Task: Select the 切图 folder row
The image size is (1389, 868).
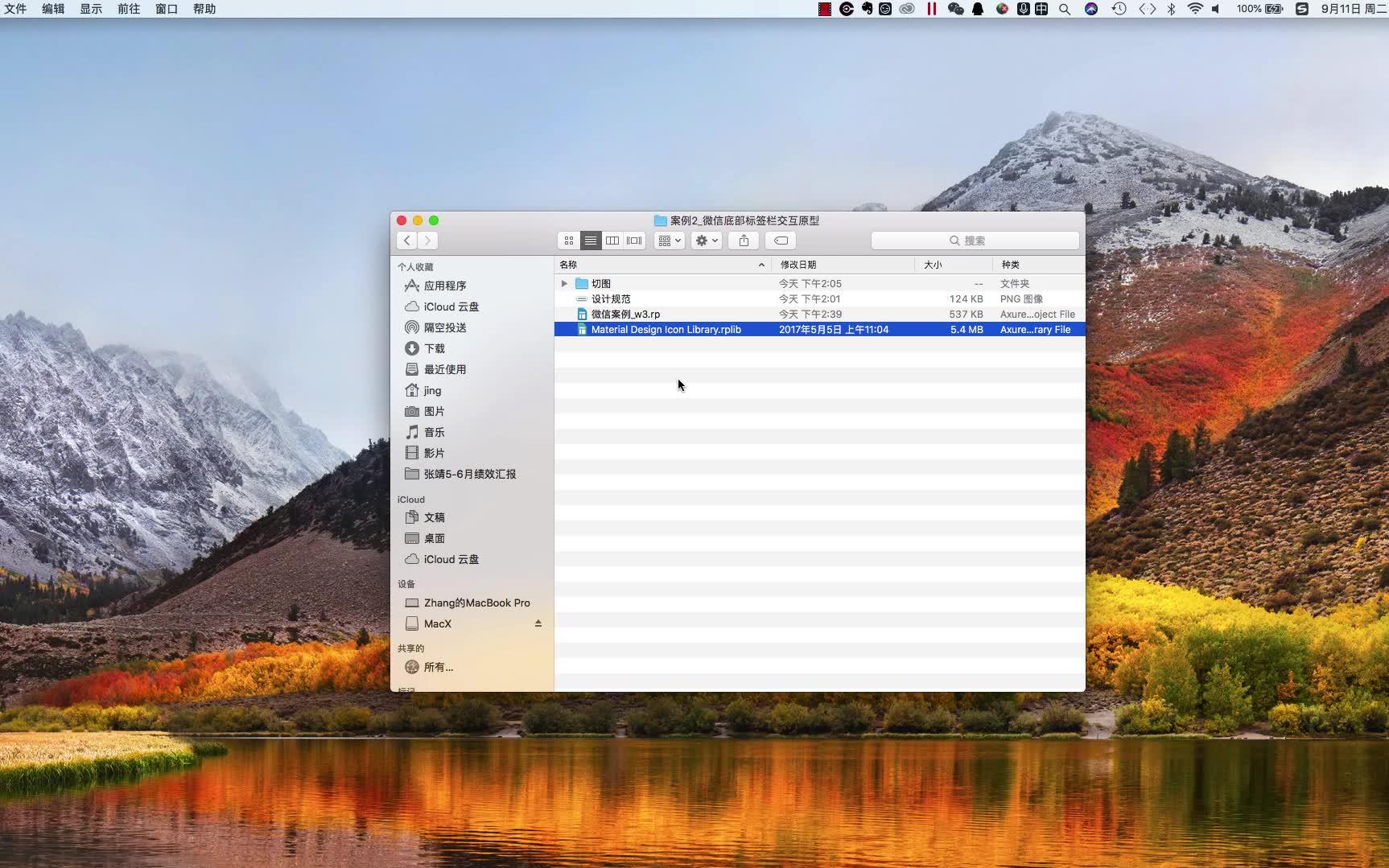Action: [x=819, y=283]
